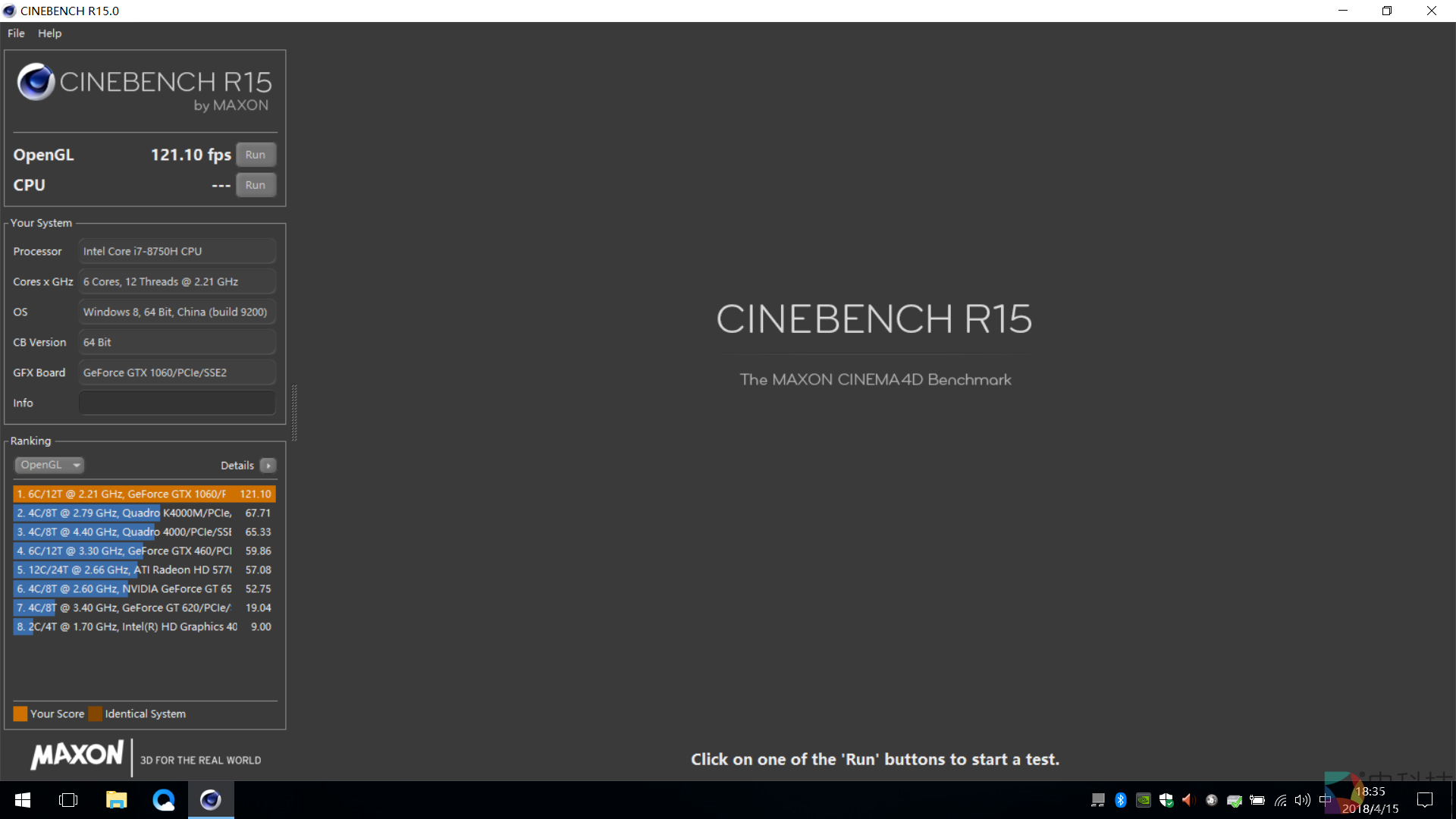This screenshot has width=1456, height=819.
Task: Expand ranking Details arrow button
Action: click(268, 466)
